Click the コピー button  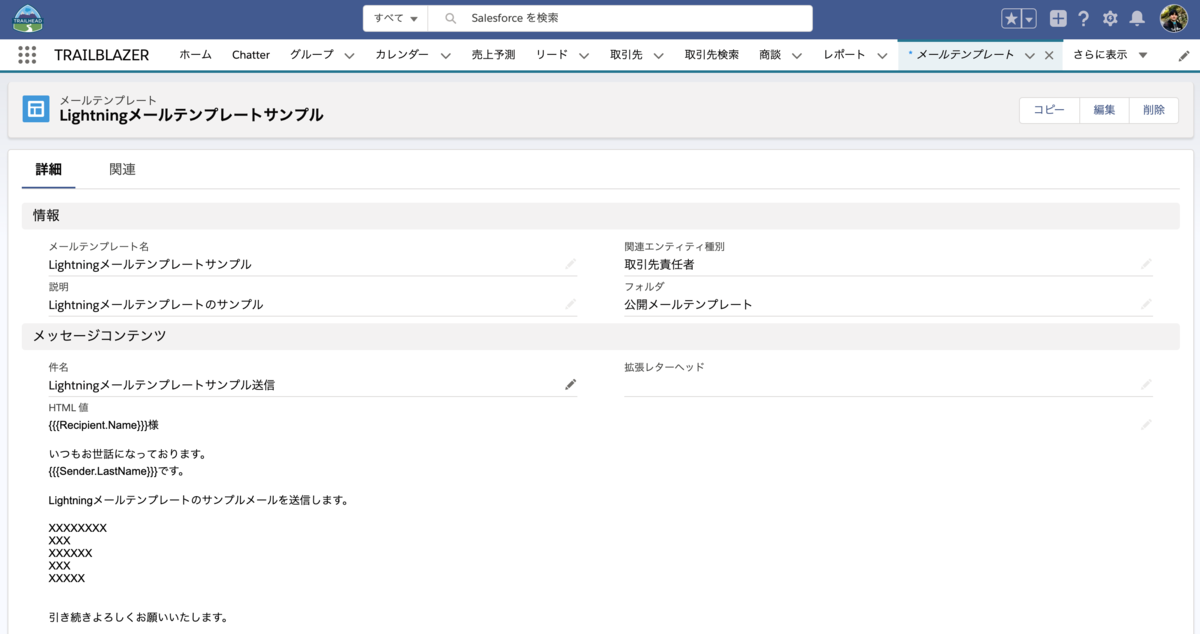1049,110
